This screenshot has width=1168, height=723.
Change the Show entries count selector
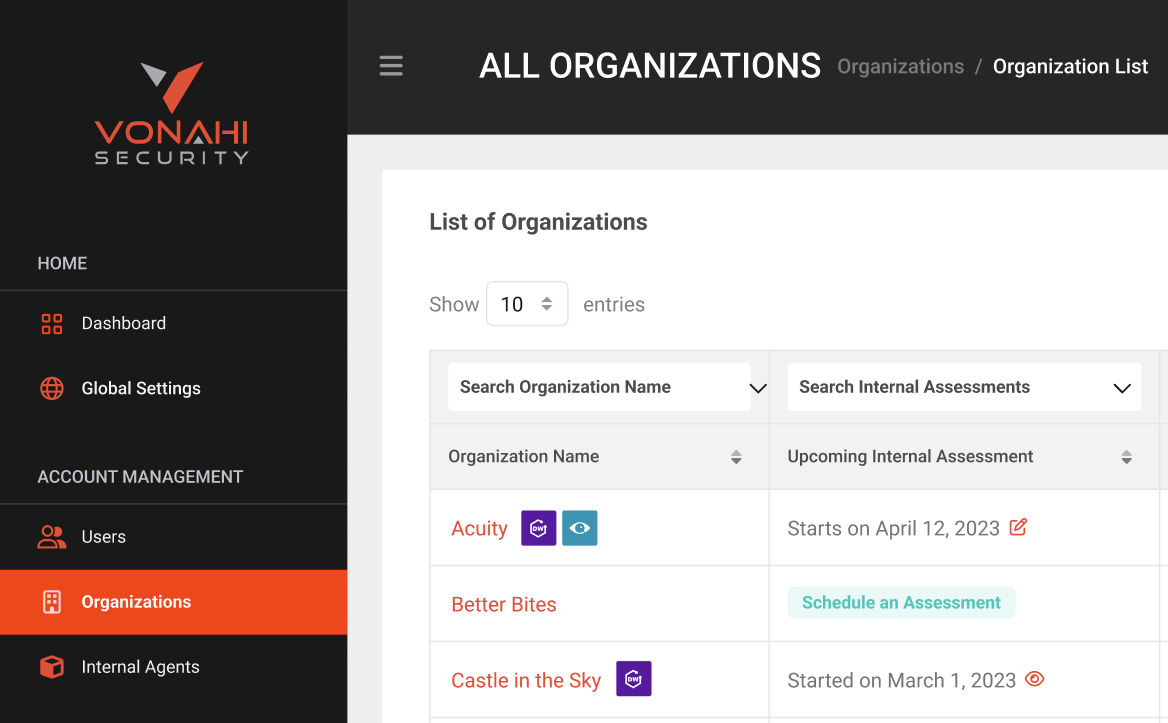click(527, 304)
